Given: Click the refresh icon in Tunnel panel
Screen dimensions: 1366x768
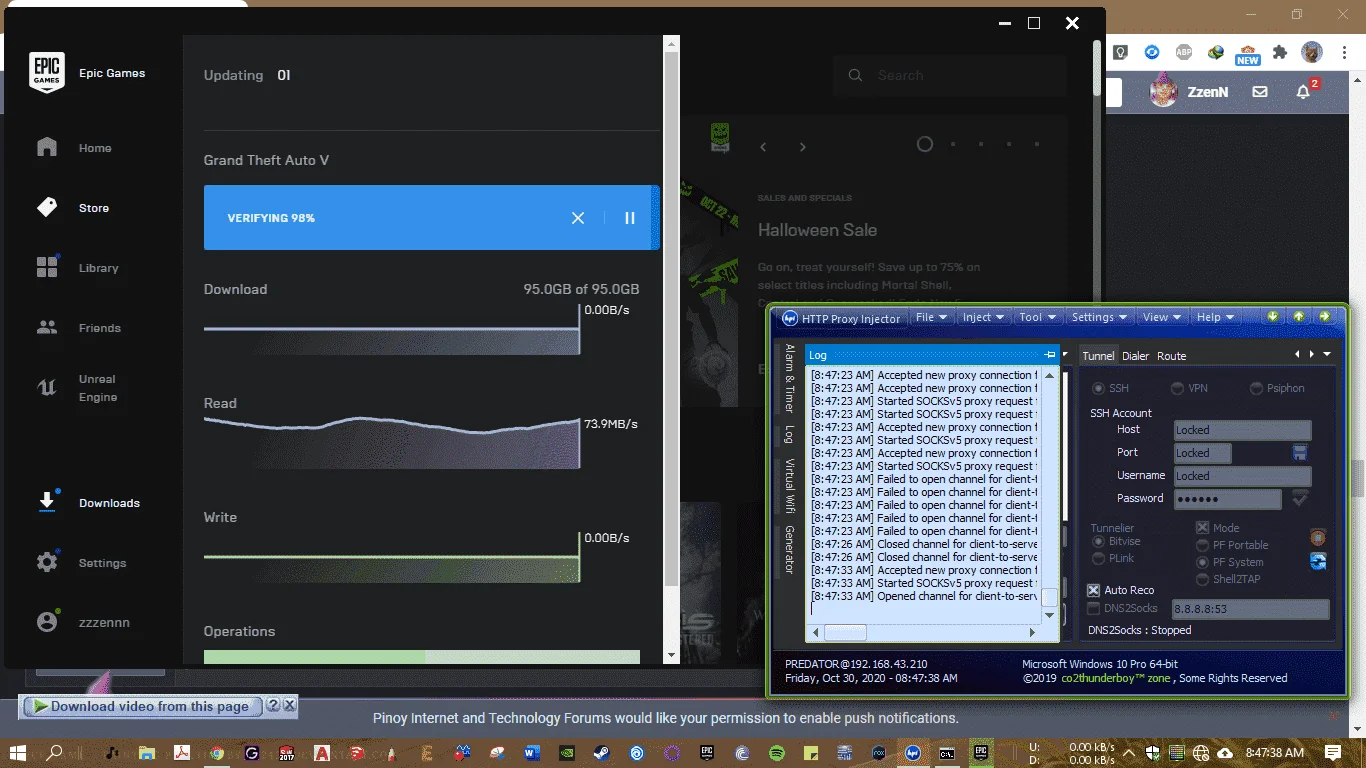Looking at the screenshot, I should 1318,561.
